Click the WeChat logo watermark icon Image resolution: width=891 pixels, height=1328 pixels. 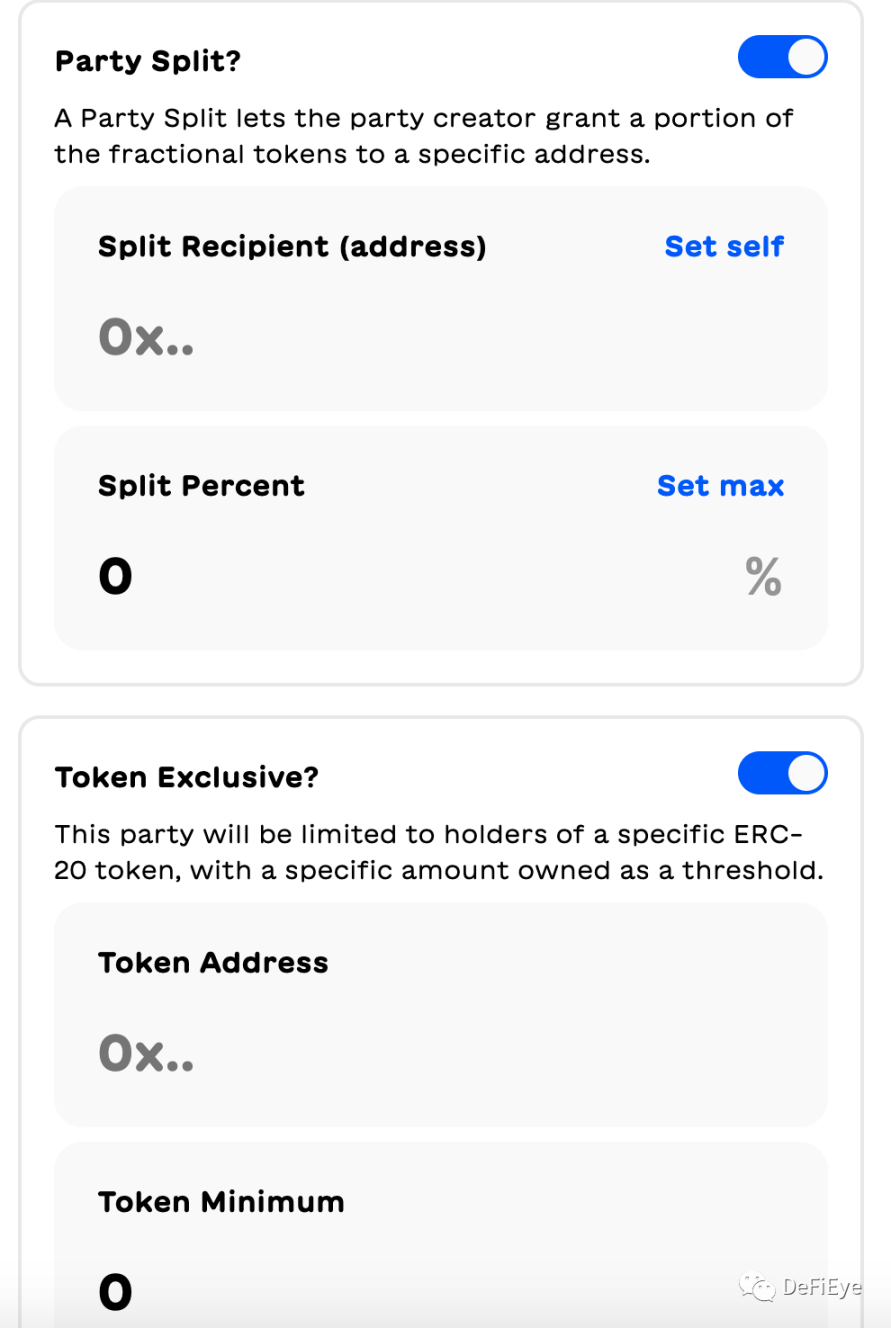tap(757, 1287)
